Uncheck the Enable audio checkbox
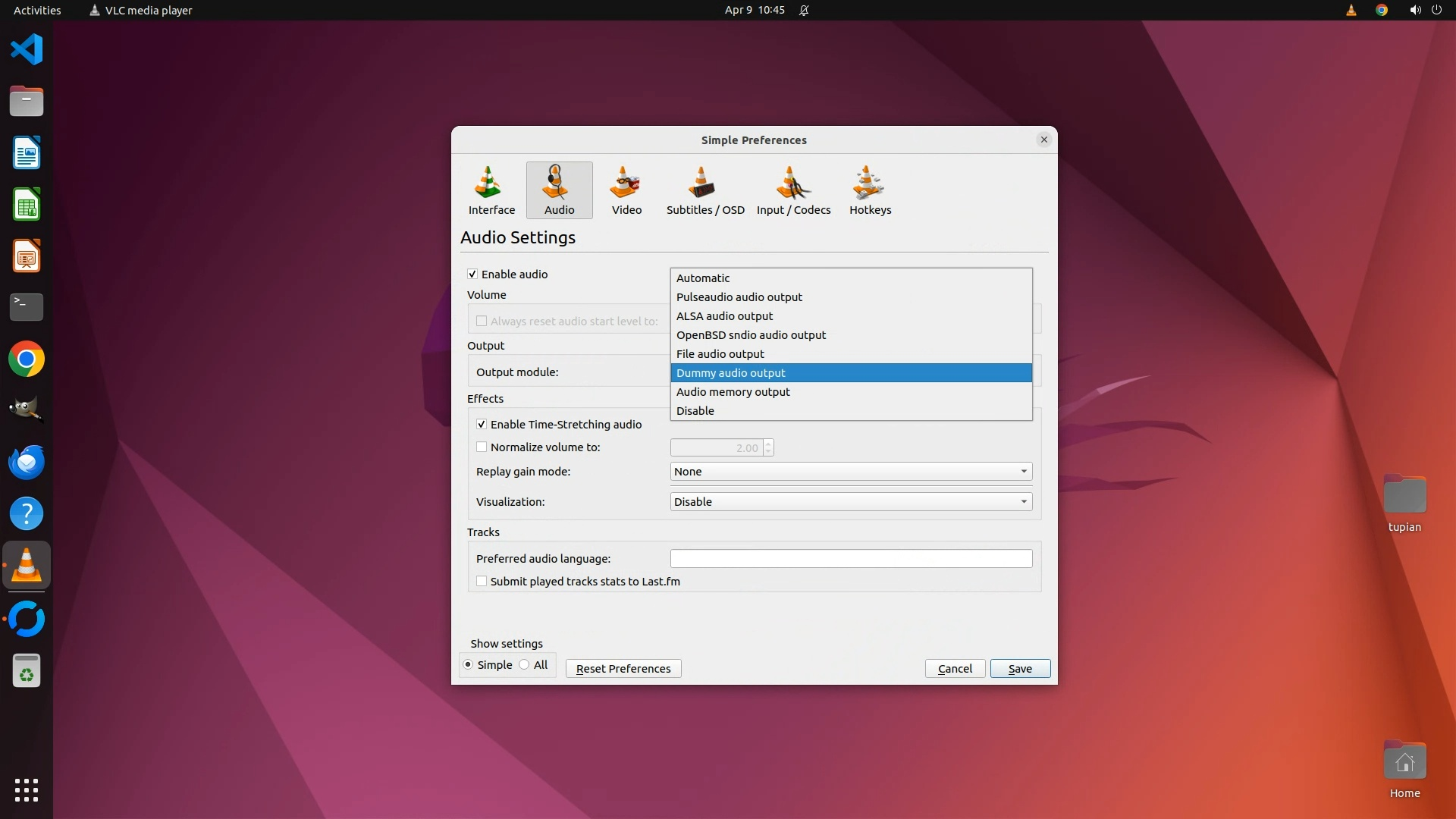Image resolution: width=1456 pixels, height=819 pixels. pyautogui.click(x=472, y=275)
